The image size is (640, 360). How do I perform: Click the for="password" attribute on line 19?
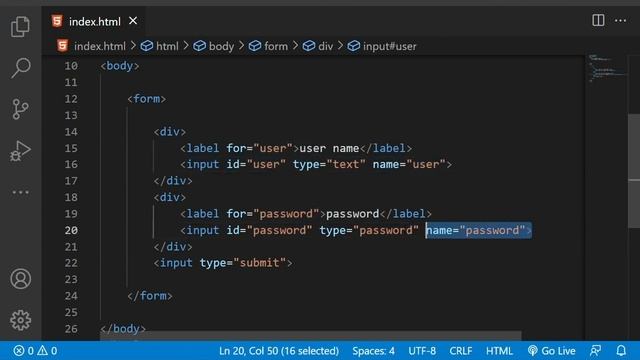[273, 213]
